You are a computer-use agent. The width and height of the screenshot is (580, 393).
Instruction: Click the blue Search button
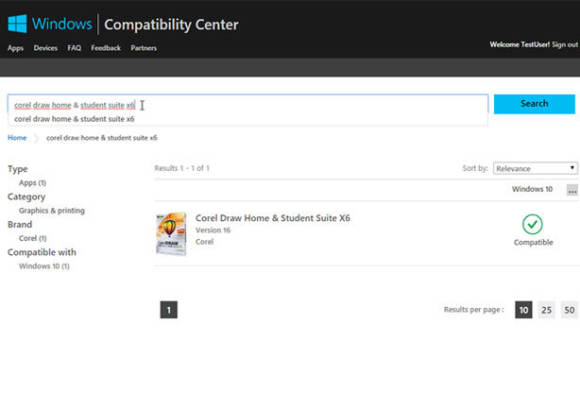coord(534,104)
